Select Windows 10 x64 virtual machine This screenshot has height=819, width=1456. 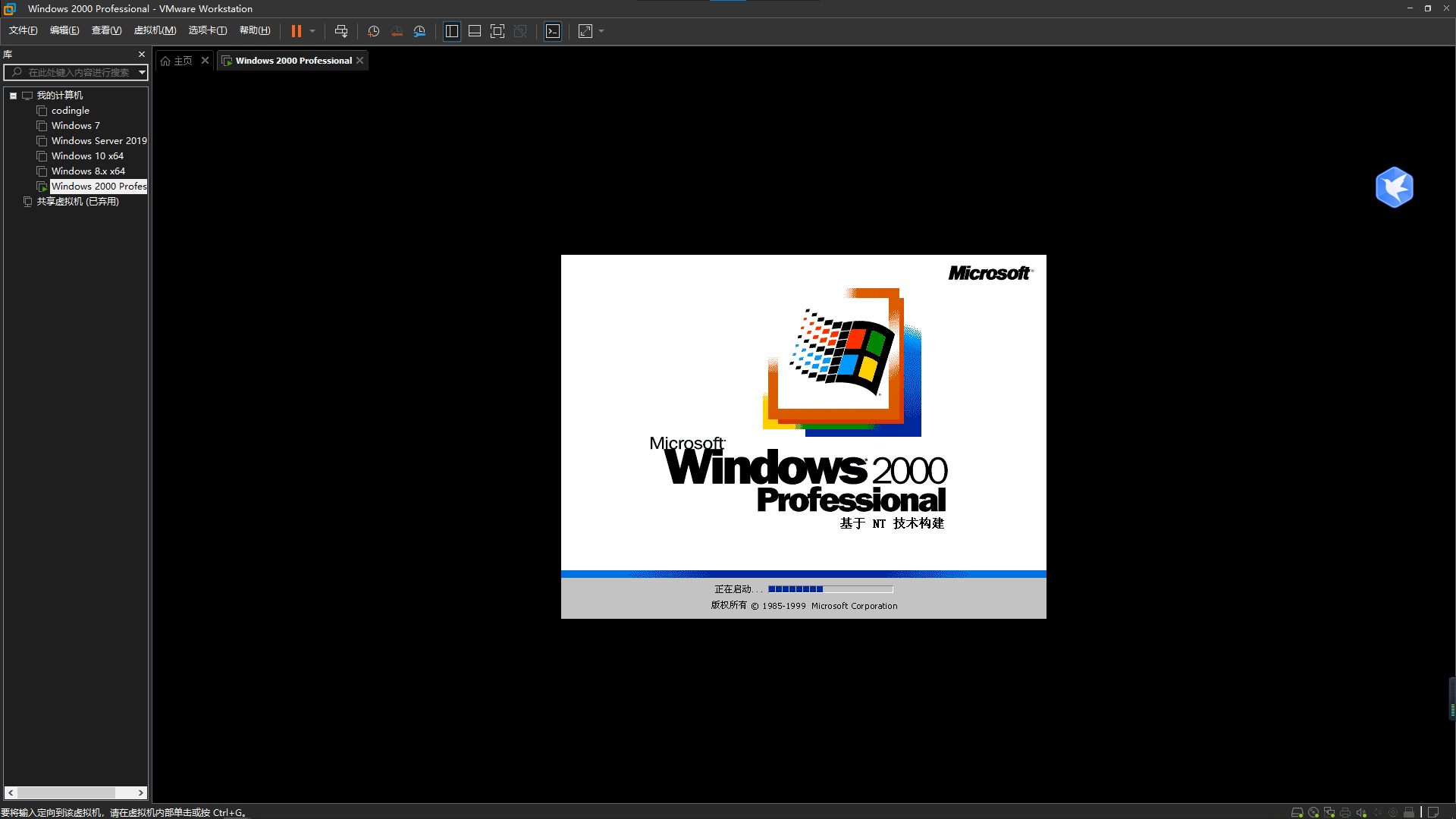point(87,156)
